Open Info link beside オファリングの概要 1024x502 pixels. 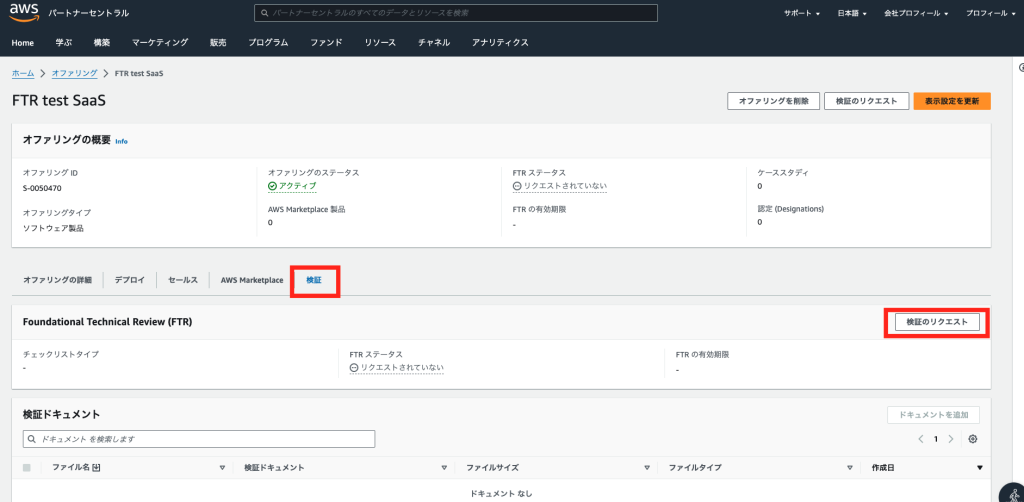[121, 141]
